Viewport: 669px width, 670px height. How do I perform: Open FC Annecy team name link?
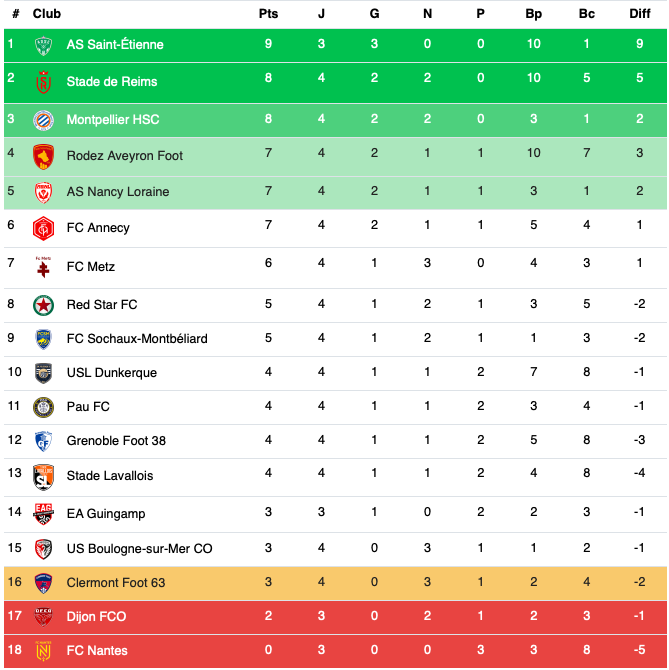(98, 228)
